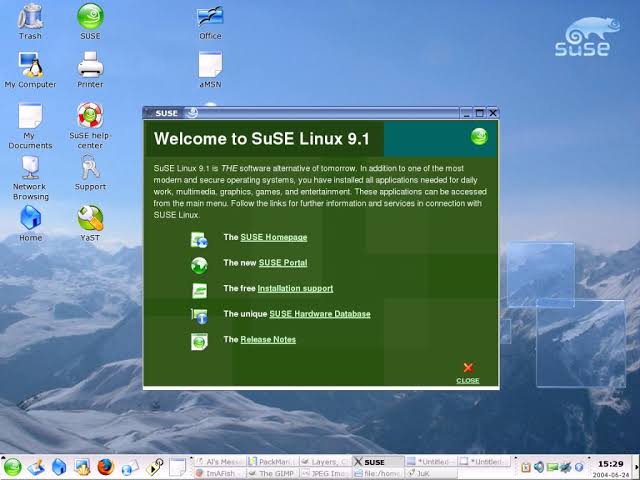
Task: Click the icon beside Release Notes
Action: coord(199,342)
